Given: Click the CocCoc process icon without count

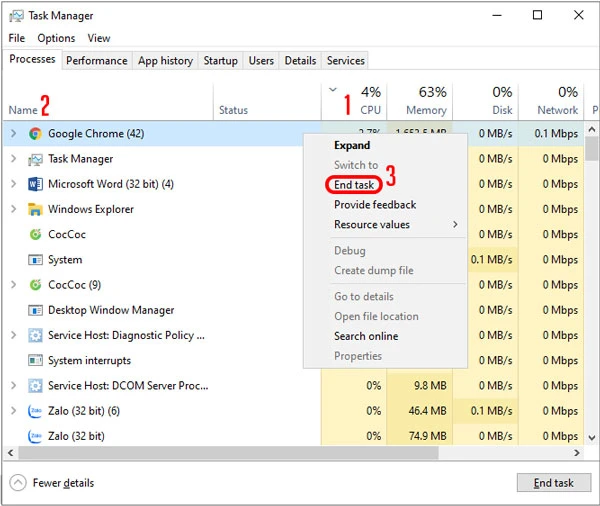Looking at the screenshot, I should (x=35, y=234).
